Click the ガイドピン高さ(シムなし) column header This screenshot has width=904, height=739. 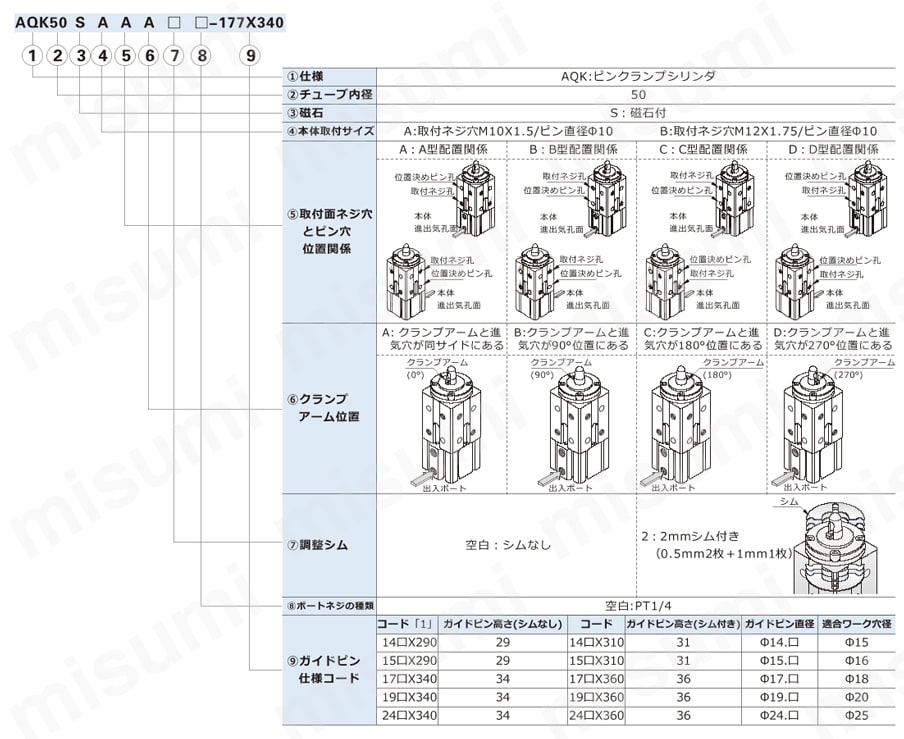click(502, 624)
